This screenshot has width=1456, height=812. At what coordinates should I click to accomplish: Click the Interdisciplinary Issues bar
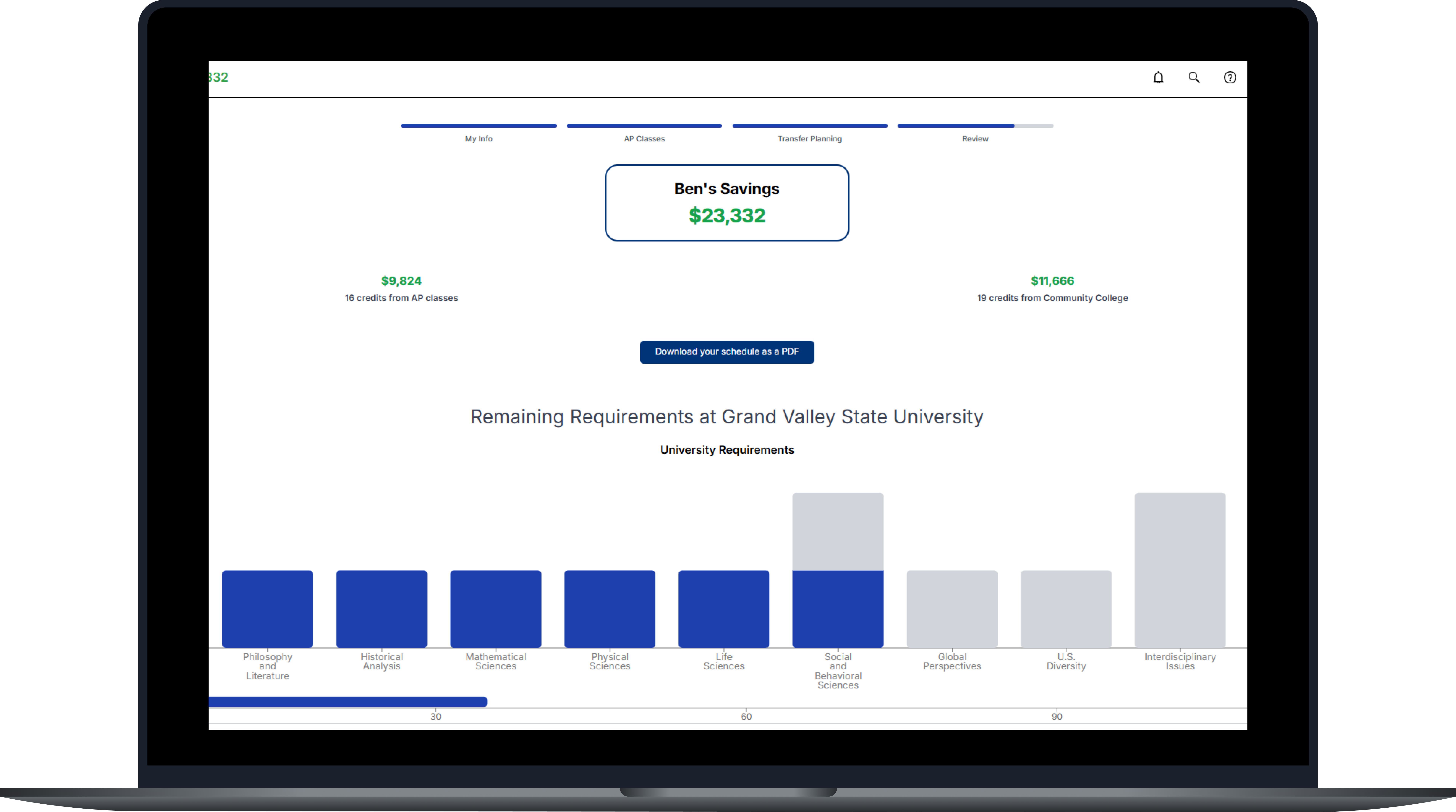tap(1180, 570)
